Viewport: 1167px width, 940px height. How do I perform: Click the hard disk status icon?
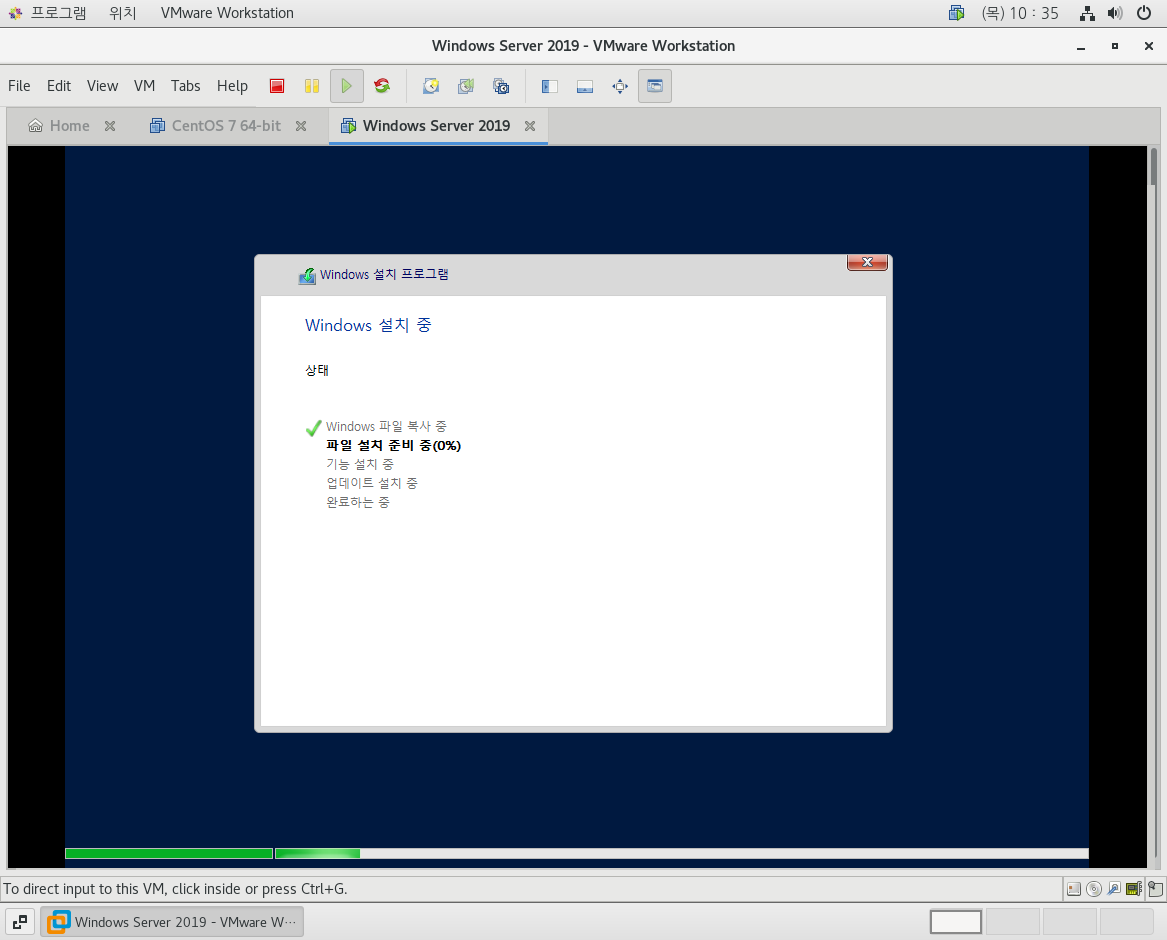pyautogui.click(x=1074, y=889)
